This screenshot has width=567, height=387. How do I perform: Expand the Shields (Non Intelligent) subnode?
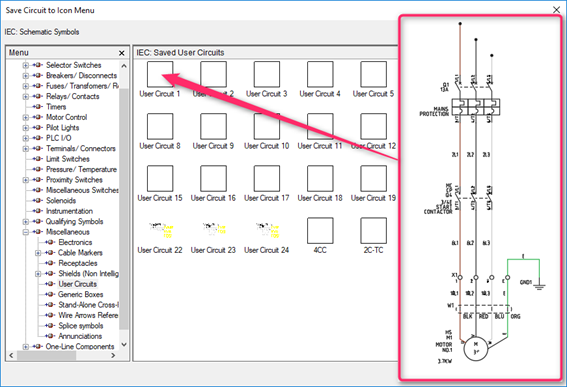(x=38, y=274)
